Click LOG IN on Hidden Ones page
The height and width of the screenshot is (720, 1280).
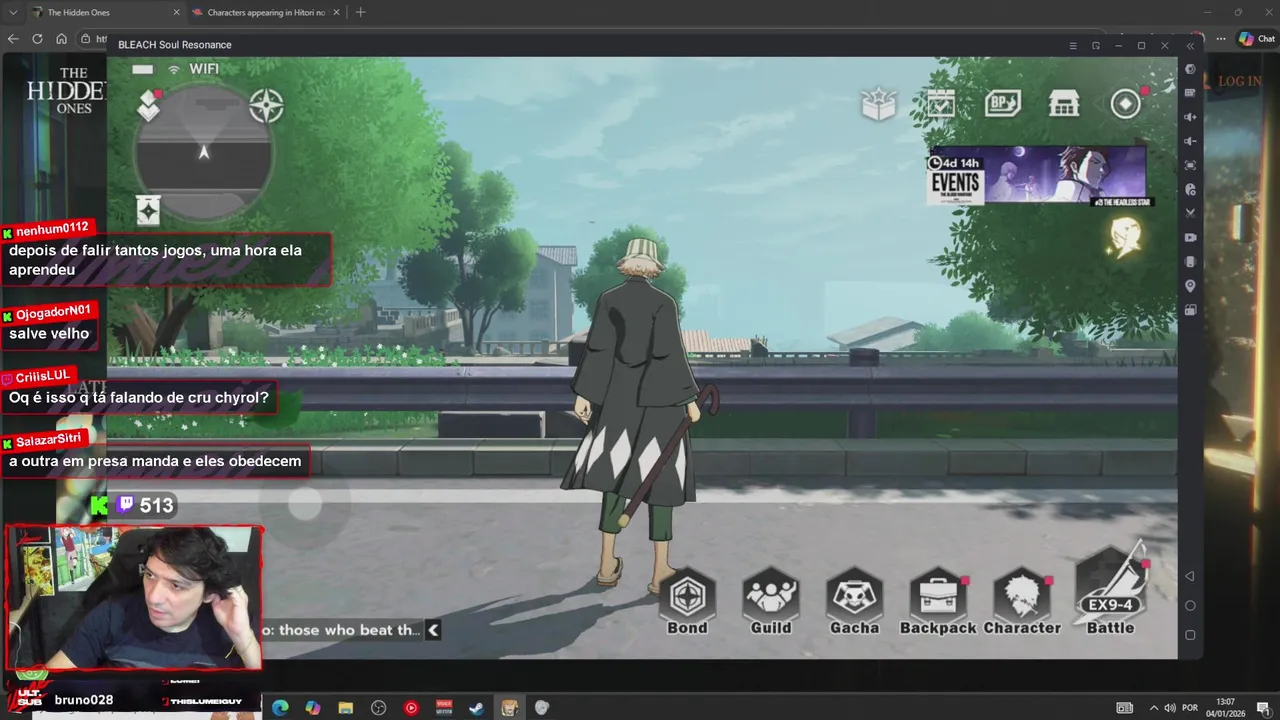pyautogui.click(x=1239, y=81)
